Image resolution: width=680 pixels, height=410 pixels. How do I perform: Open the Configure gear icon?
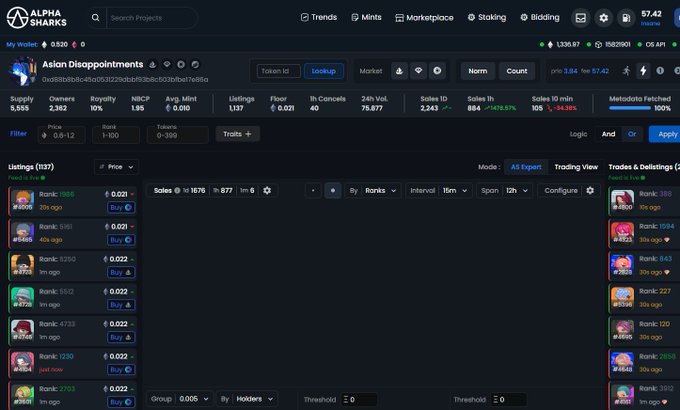pyautogui.click(x=590, y=190)
